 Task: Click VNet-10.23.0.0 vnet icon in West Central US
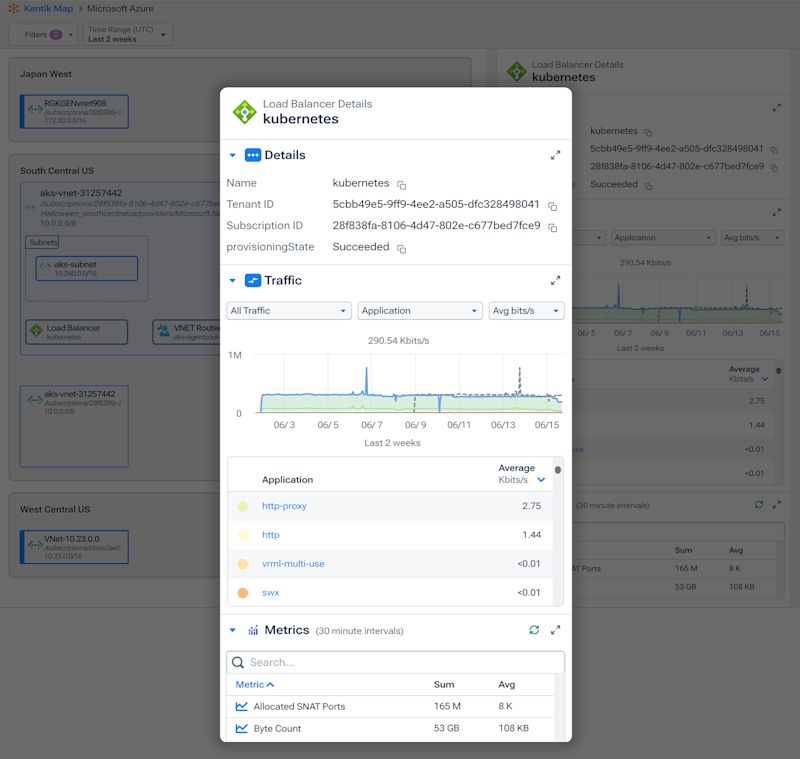(35, 545)
